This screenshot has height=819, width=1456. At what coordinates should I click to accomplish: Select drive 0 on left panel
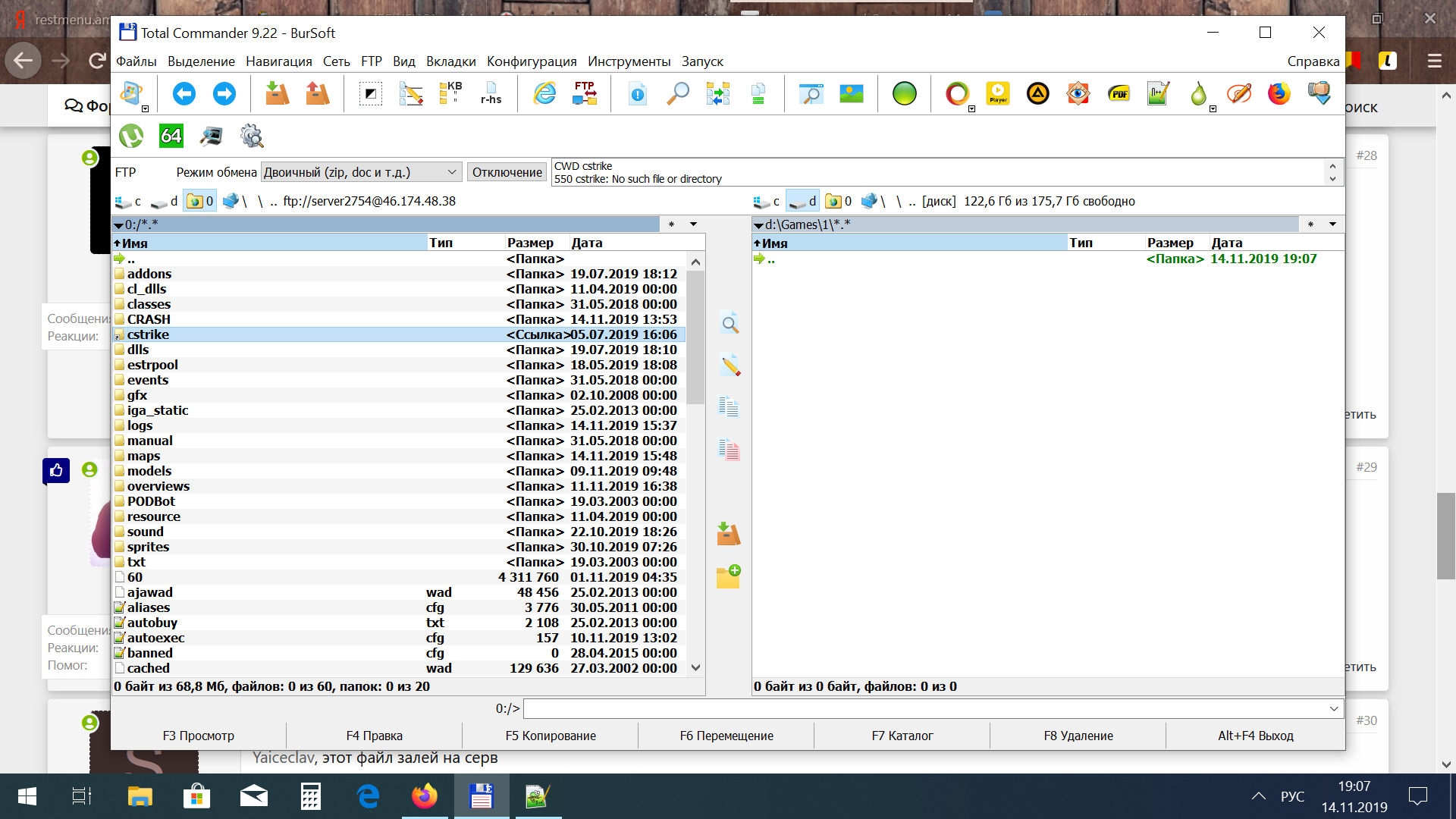200,201
